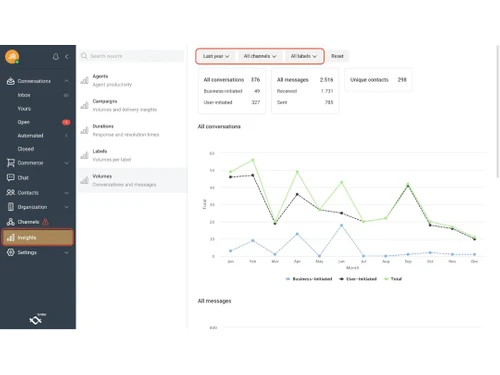Click the Channels nodes icon

(x=11, y=222)
